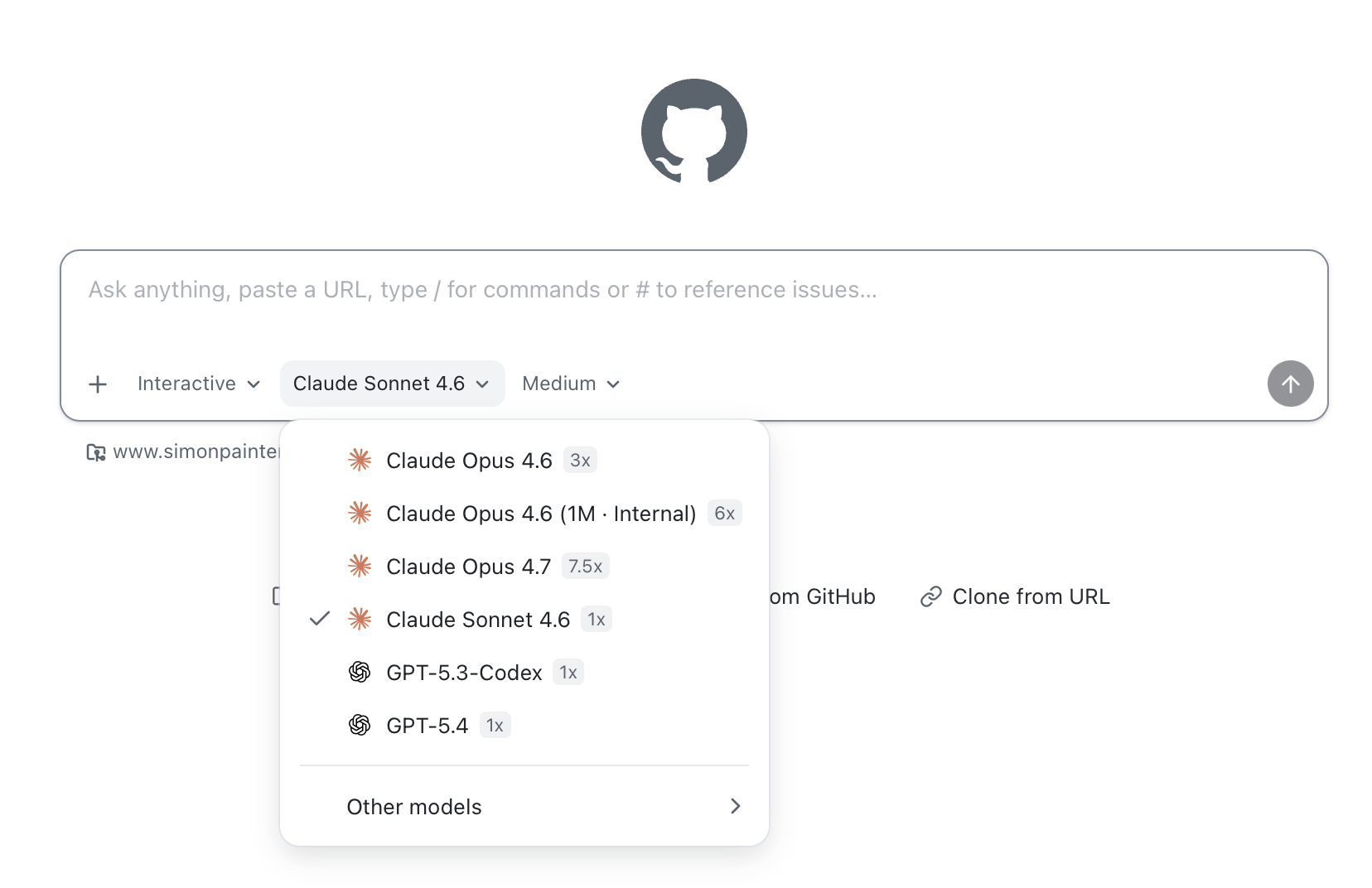This screenshot has width=1372, height=888.
Task: Click the star icon beside Claude Opus 4.7
Action: click(360, 566)
